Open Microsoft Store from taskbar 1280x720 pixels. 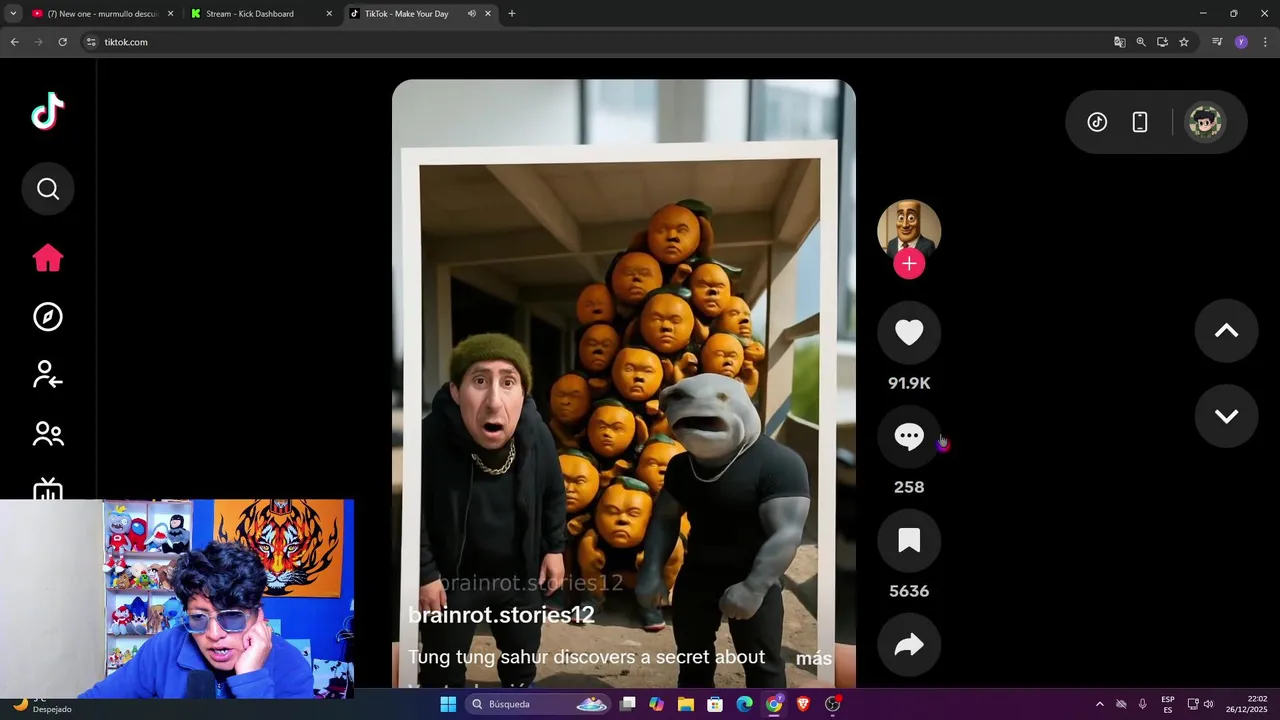(715, 704)
